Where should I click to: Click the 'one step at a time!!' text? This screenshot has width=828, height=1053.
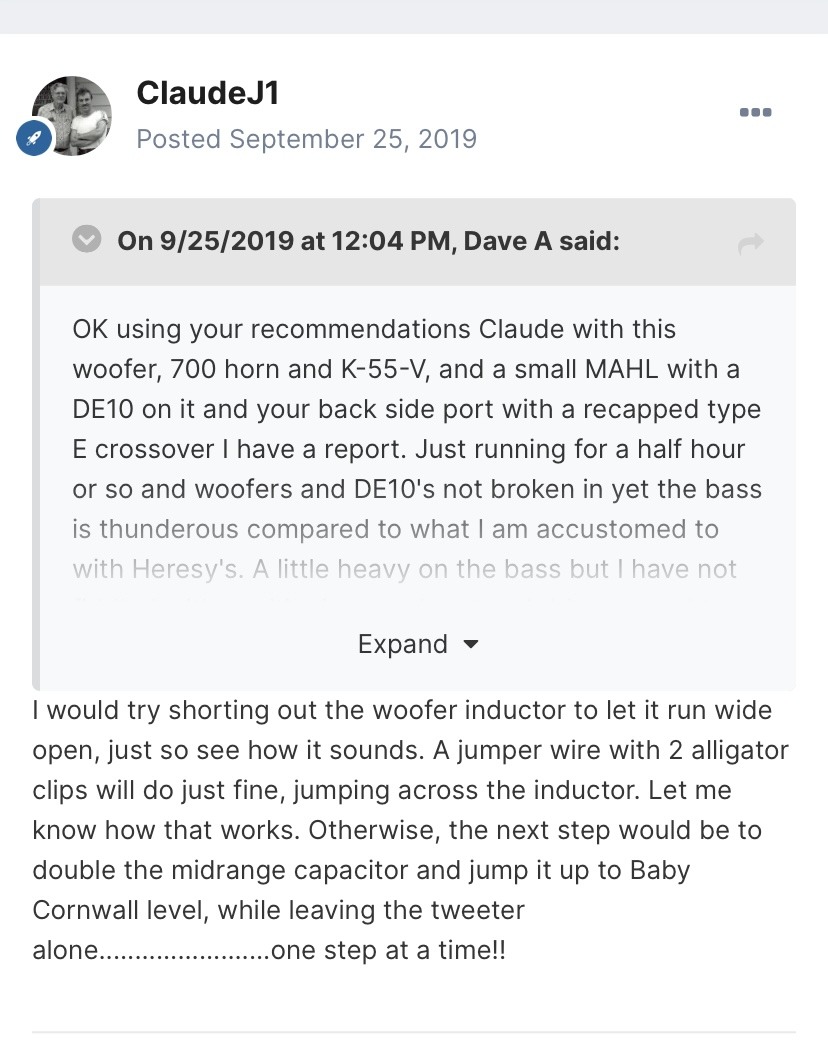click(388, 950)
